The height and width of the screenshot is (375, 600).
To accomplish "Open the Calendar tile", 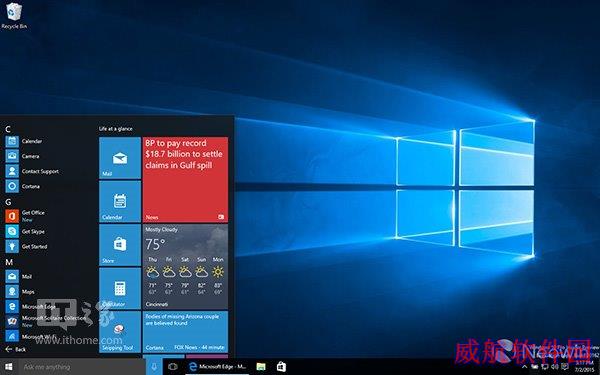I will point(120,201).
